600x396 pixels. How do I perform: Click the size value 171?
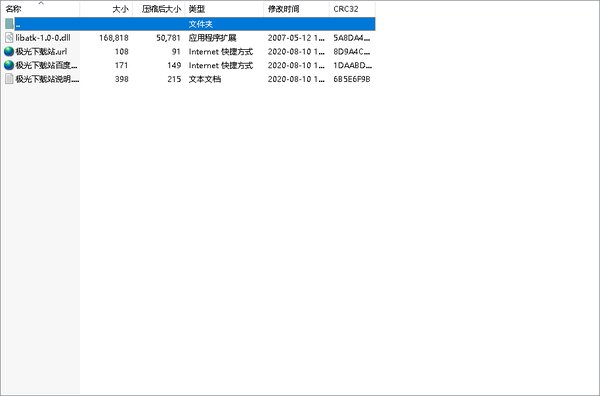[122, 65]
